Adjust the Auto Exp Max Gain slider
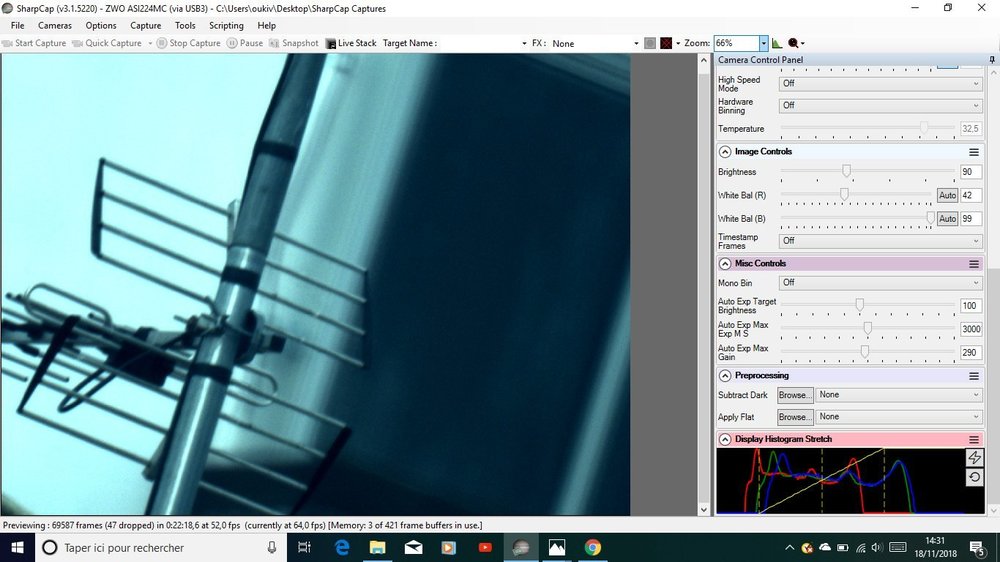Screen dimensions: 1000x562 865,351
